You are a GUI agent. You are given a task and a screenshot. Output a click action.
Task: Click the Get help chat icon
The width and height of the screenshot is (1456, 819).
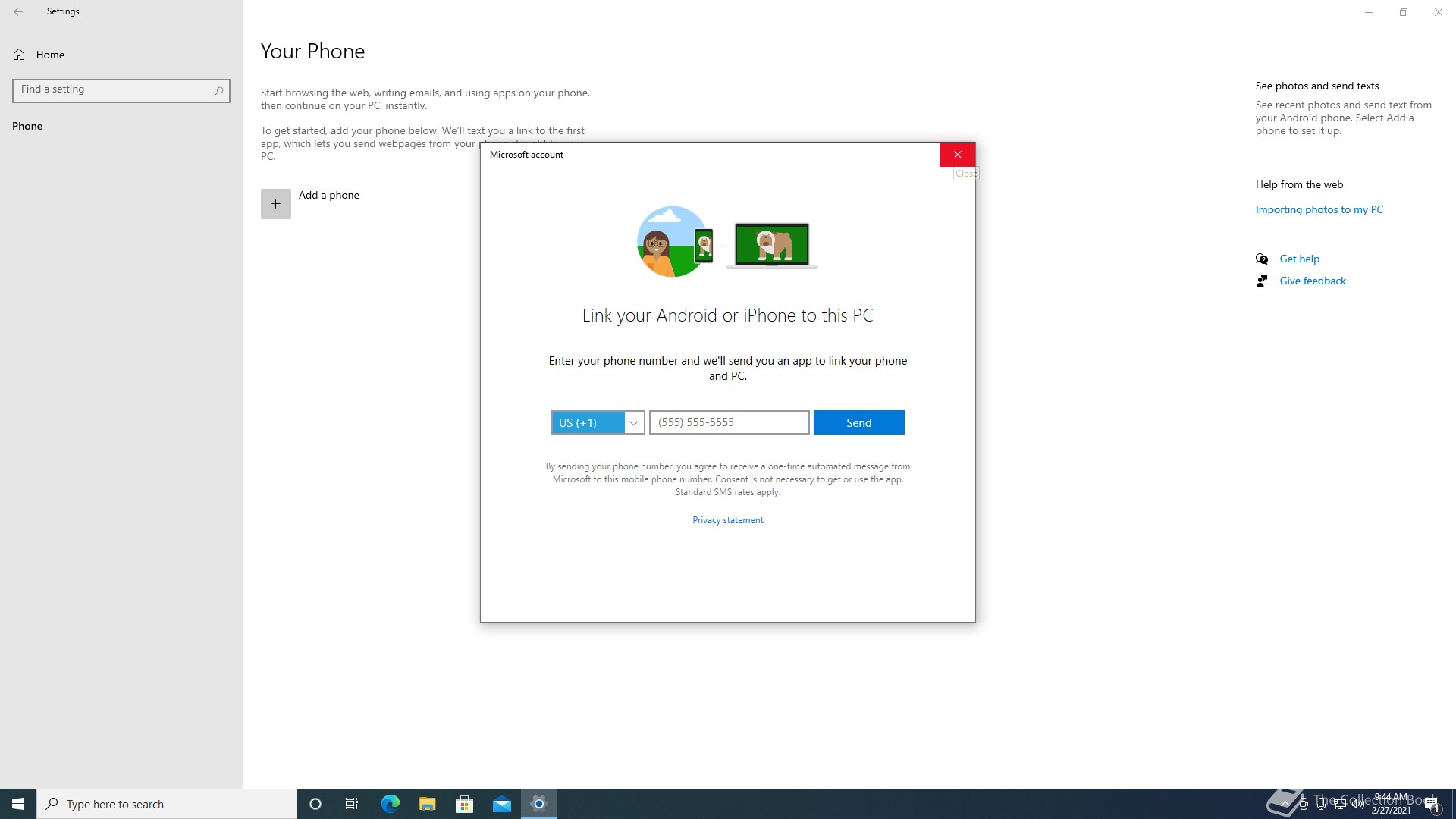(x=1262, y=259)
